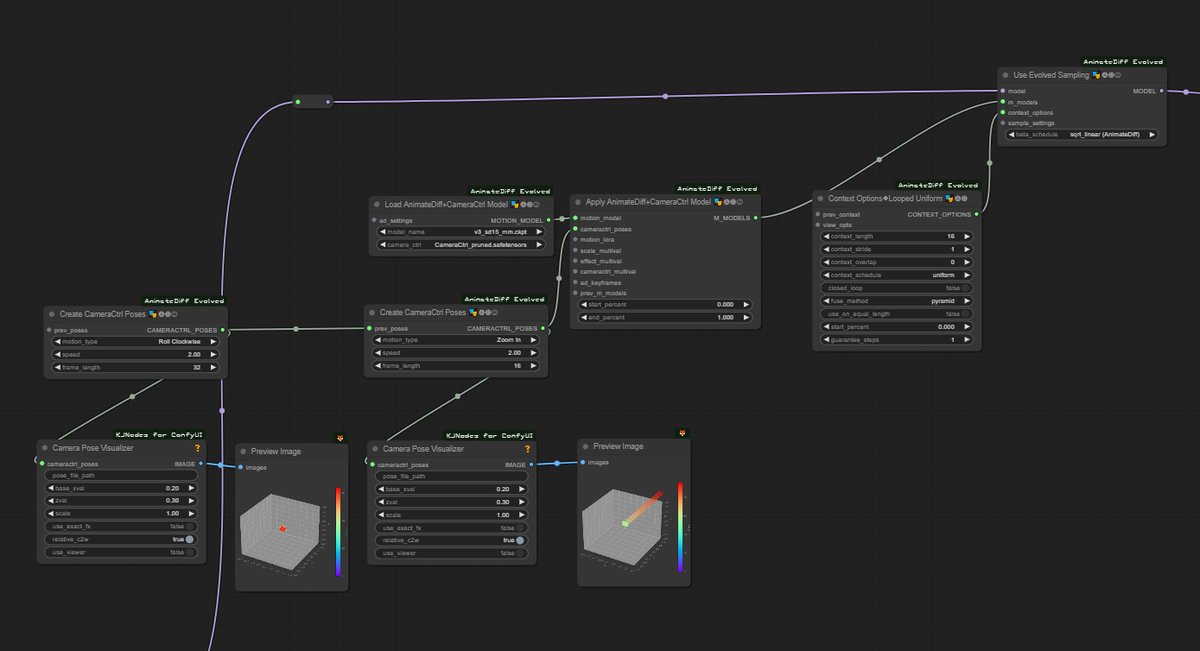Toggle use_on_equal_length in Context Options
This screenshot has width=1200, height=651.
tap(896, 314)
